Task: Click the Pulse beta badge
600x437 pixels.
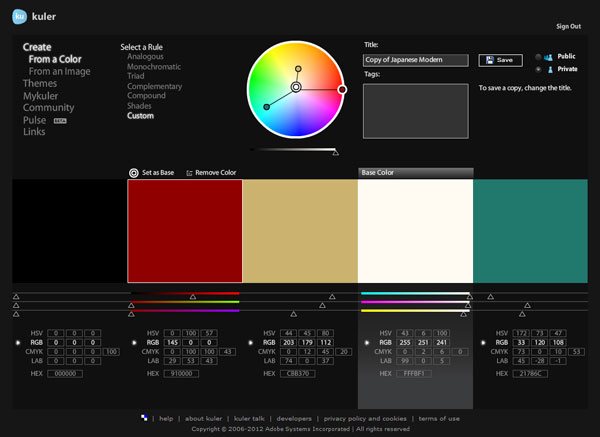Action: tap(60, 121)
